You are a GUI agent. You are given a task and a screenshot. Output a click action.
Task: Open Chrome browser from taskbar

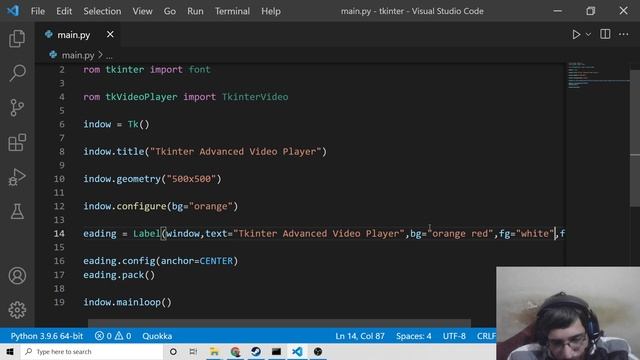(235, 351)
